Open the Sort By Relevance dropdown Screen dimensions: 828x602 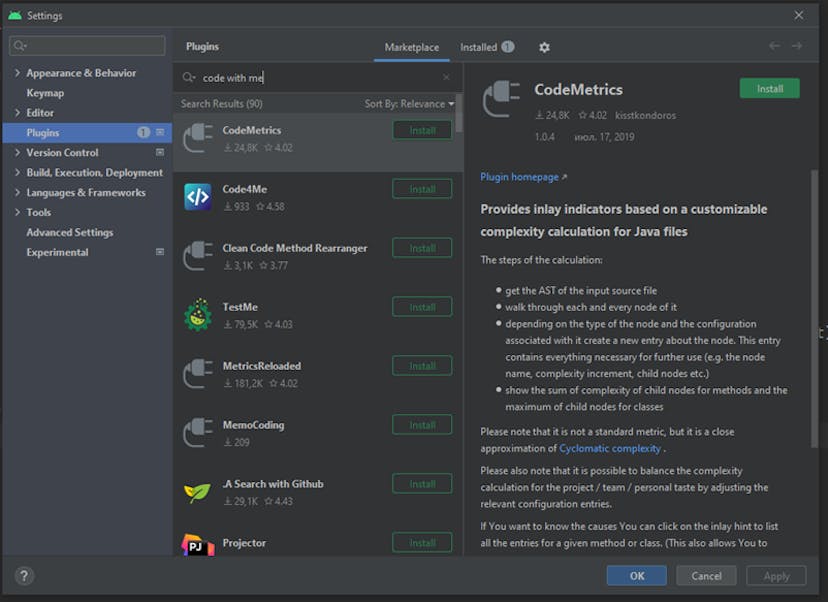pos(409,104)
